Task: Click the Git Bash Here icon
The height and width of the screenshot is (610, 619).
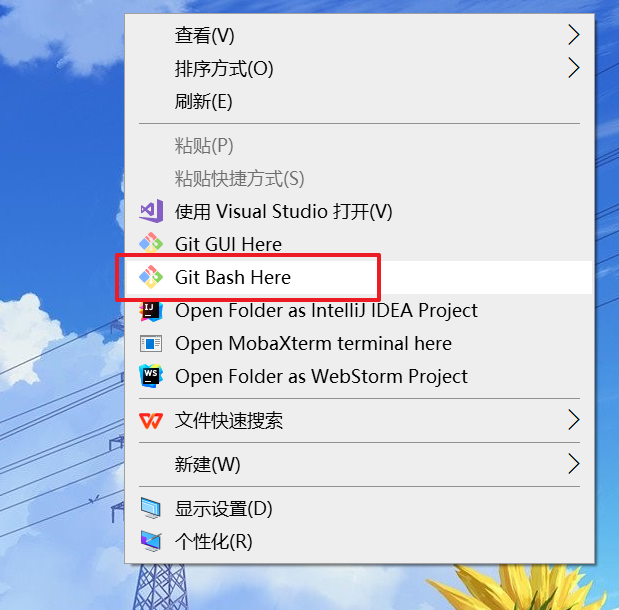Action: (151, 277)
